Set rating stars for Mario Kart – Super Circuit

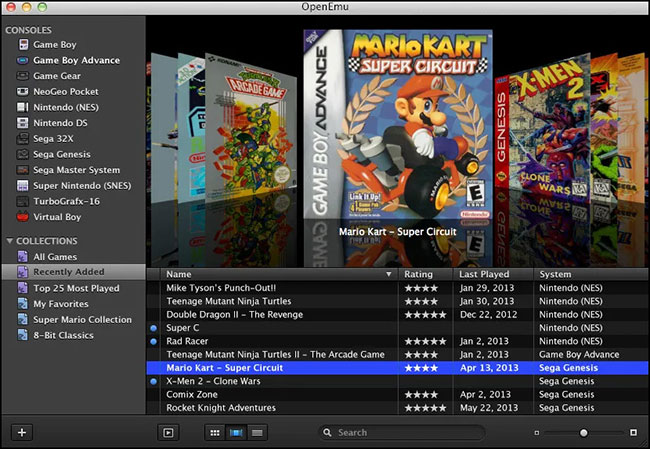pyautogui.click(x=421, y=368)
